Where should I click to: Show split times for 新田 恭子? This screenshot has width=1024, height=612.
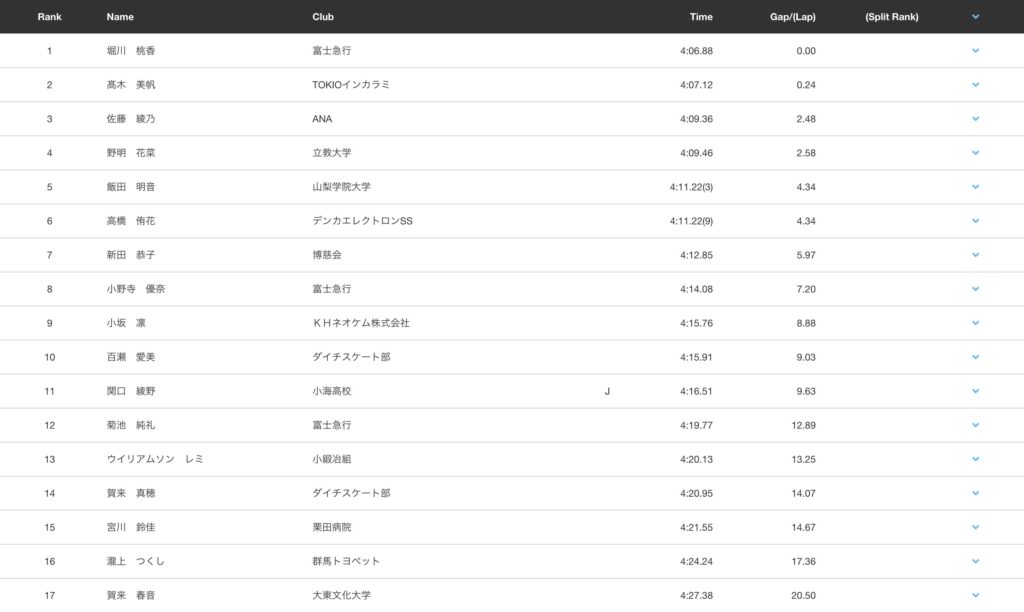tap(975, 255)
